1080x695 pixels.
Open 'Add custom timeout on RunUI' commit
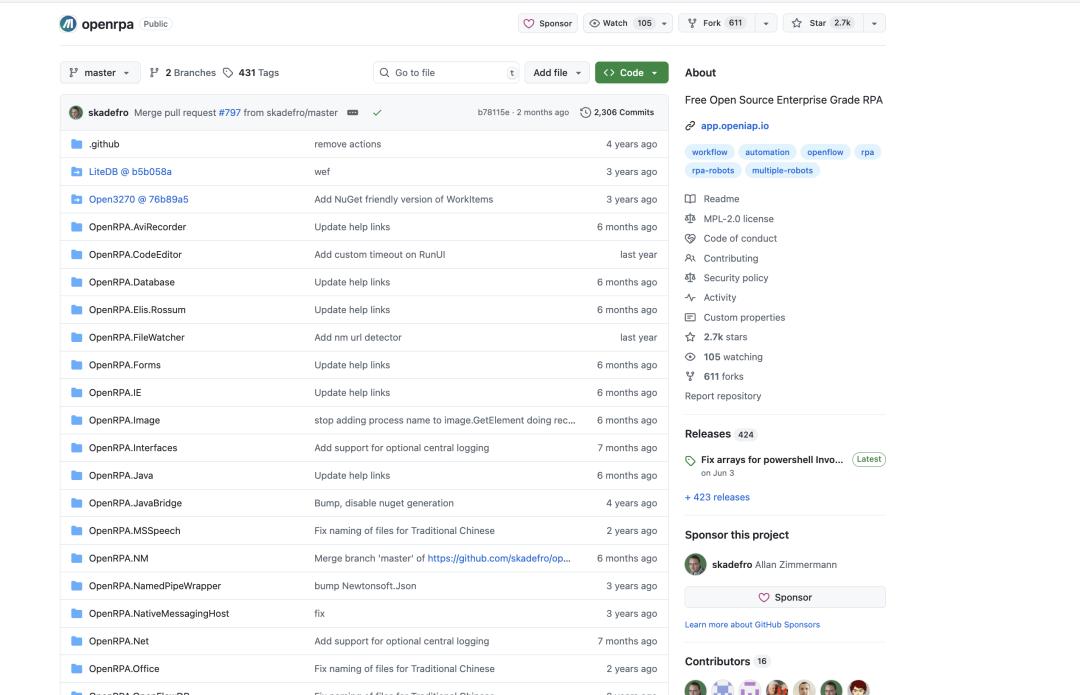coord(380,254)
